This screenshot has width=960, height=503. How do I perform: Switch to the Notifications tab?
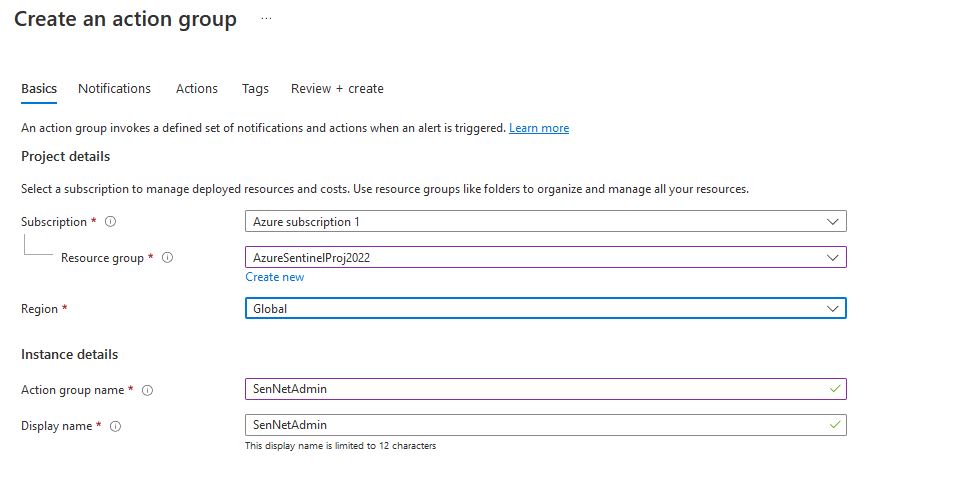pyautogui.click(x=114, y=89)
